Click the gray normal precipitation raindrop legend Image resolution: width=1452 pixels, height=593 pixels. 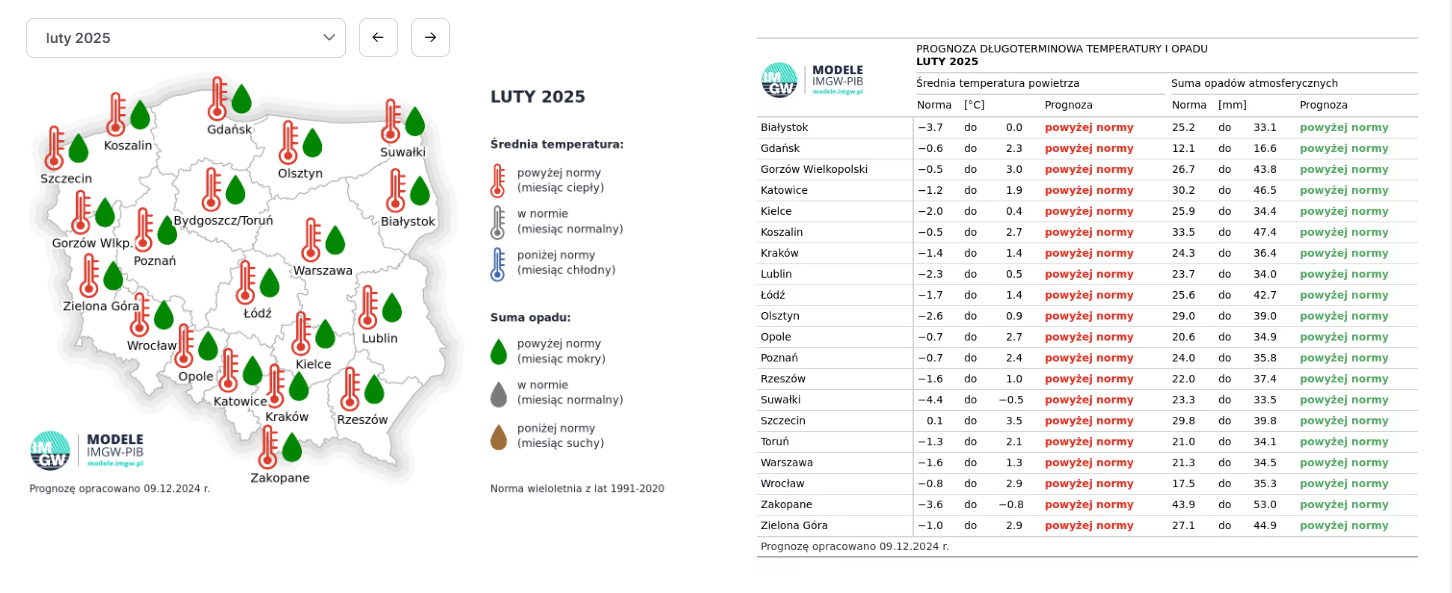pyautogui.click(x=498, y=393)
